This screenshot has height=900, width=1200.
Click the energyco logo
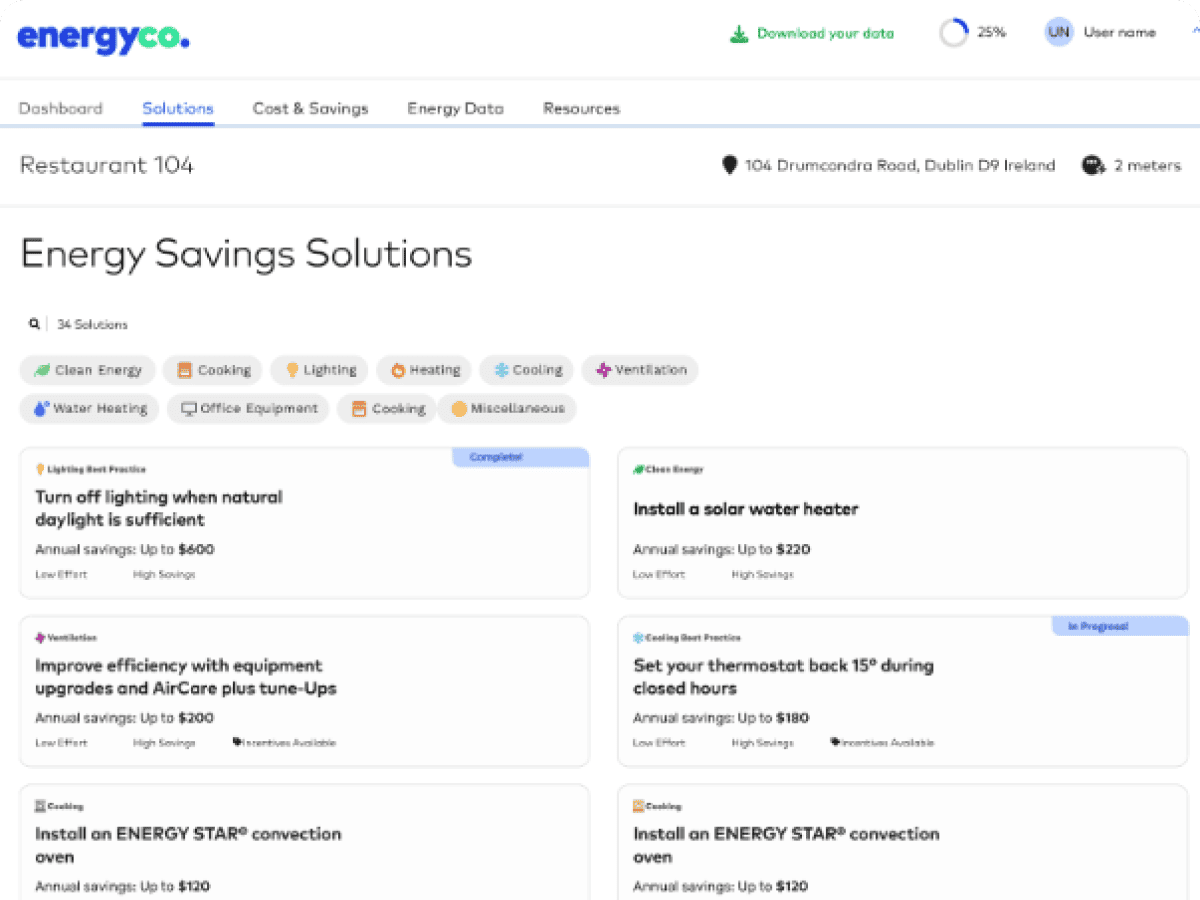click(x=103, y=37)
